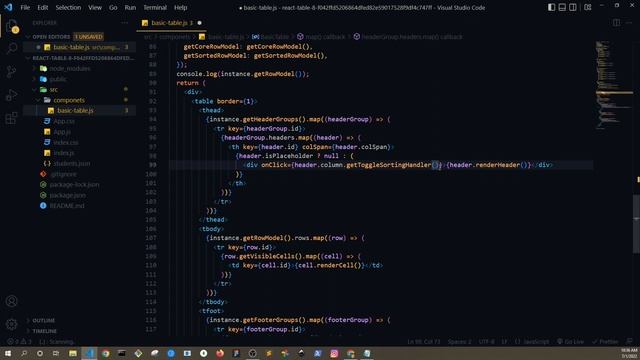Click the Go Live status bar button
The width and height of the screenshot is (640, 360).
571,342
